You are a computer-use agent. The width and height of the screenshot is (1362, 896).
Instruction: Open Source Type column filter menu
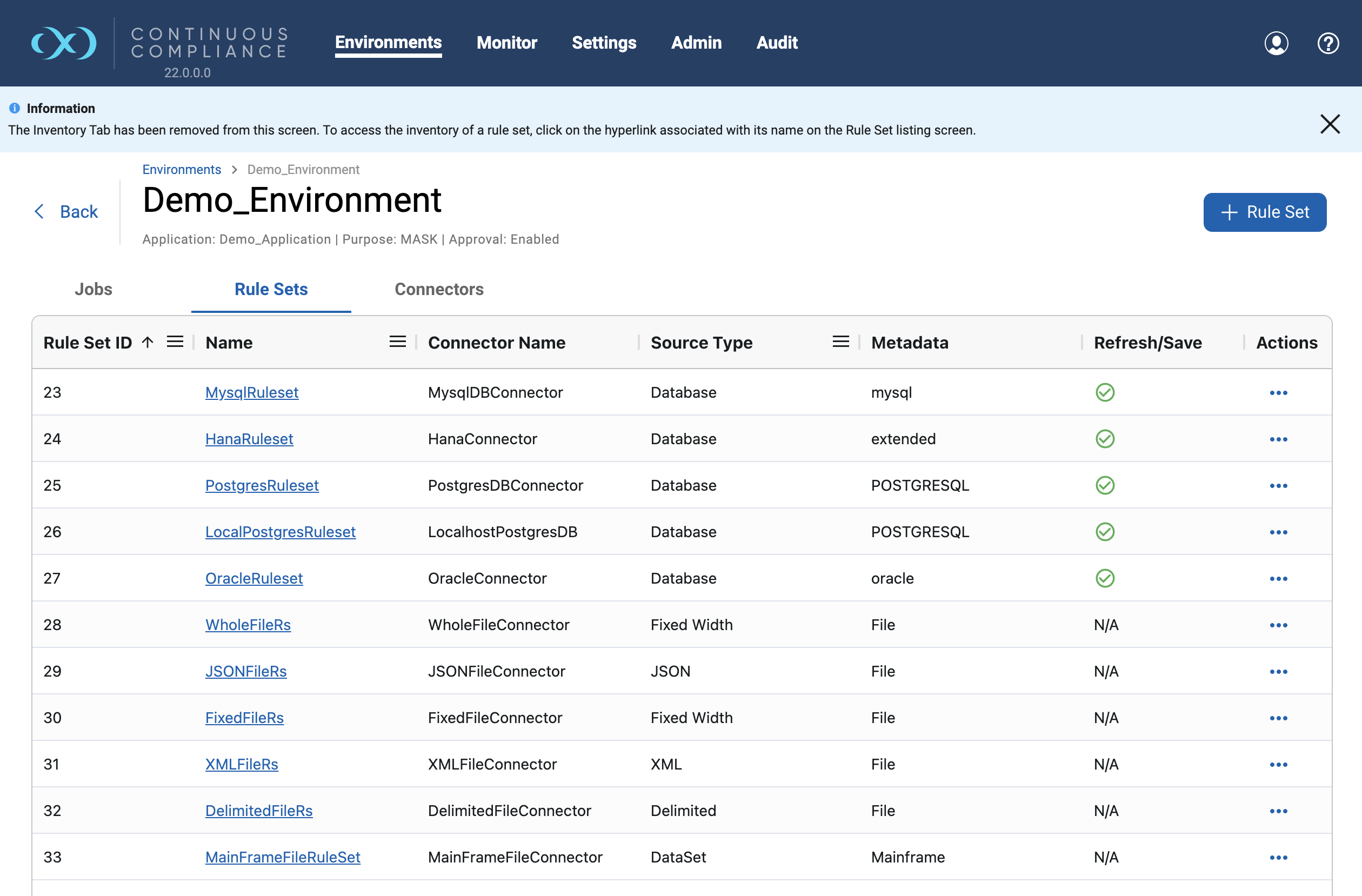840,342
